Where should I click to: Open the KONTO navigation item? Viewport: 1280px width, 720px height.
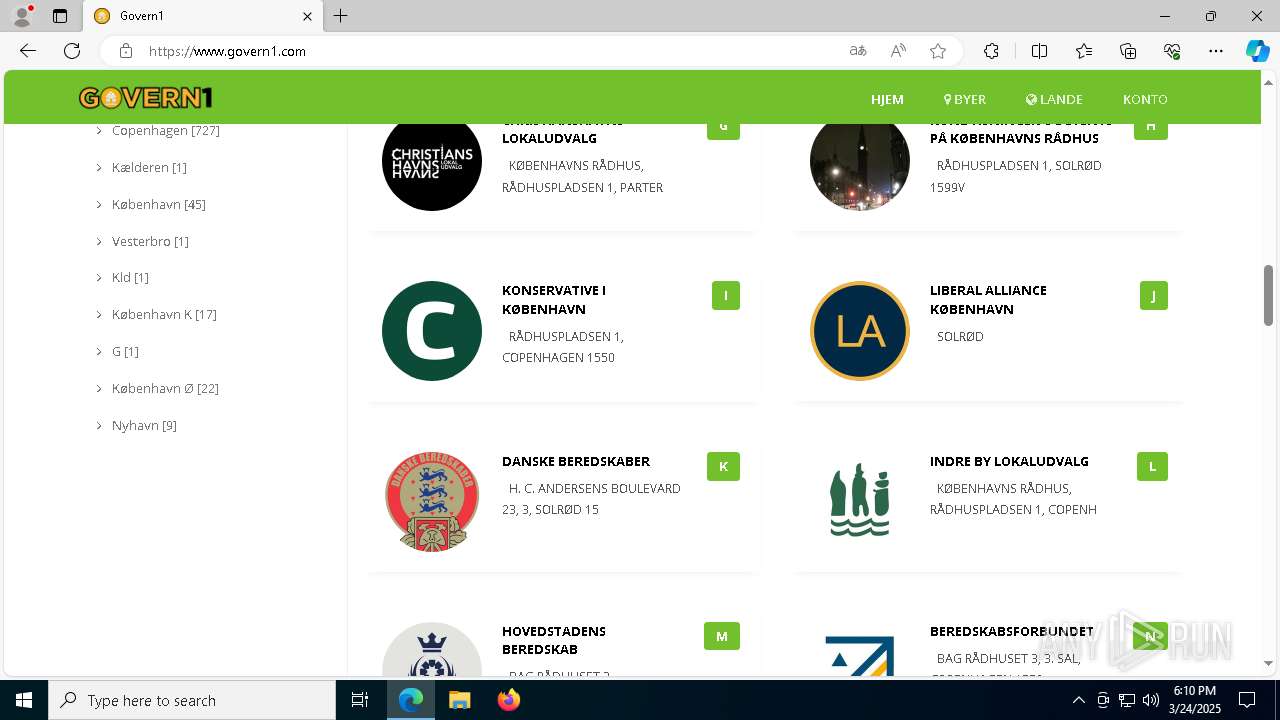[1145, 99]
